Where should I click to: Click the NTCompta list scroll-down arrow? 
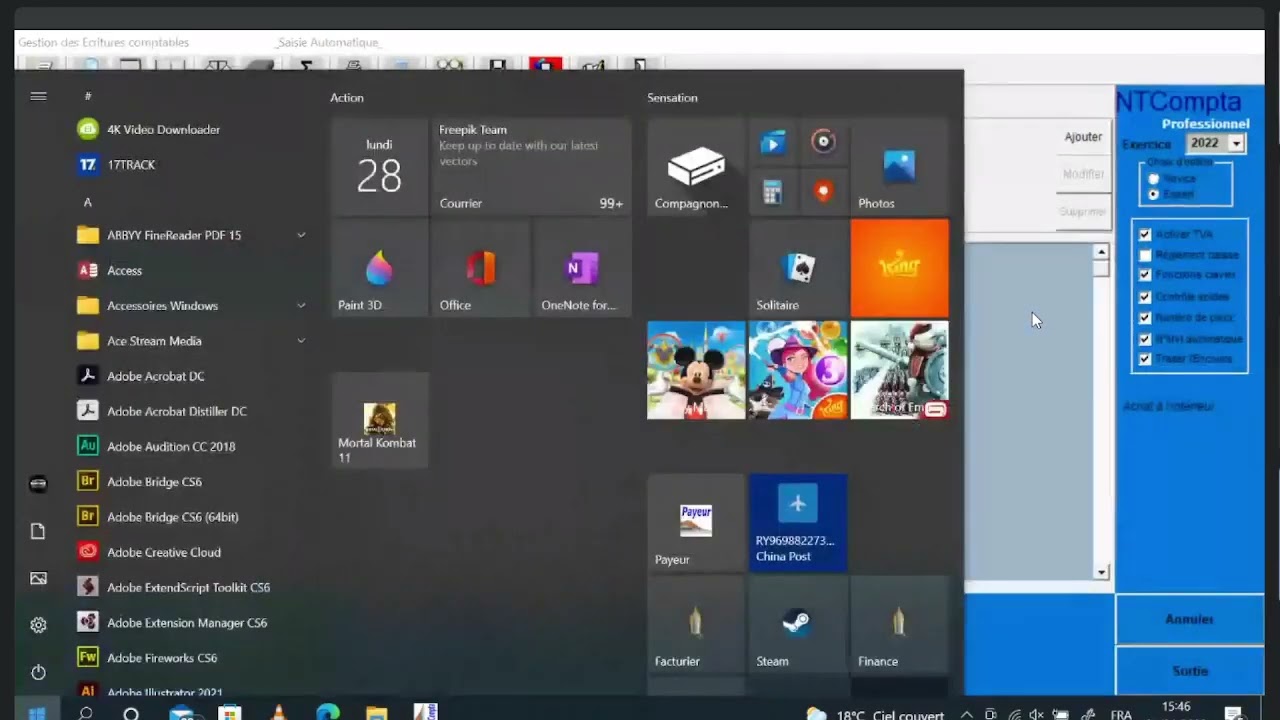(1101, 572)
